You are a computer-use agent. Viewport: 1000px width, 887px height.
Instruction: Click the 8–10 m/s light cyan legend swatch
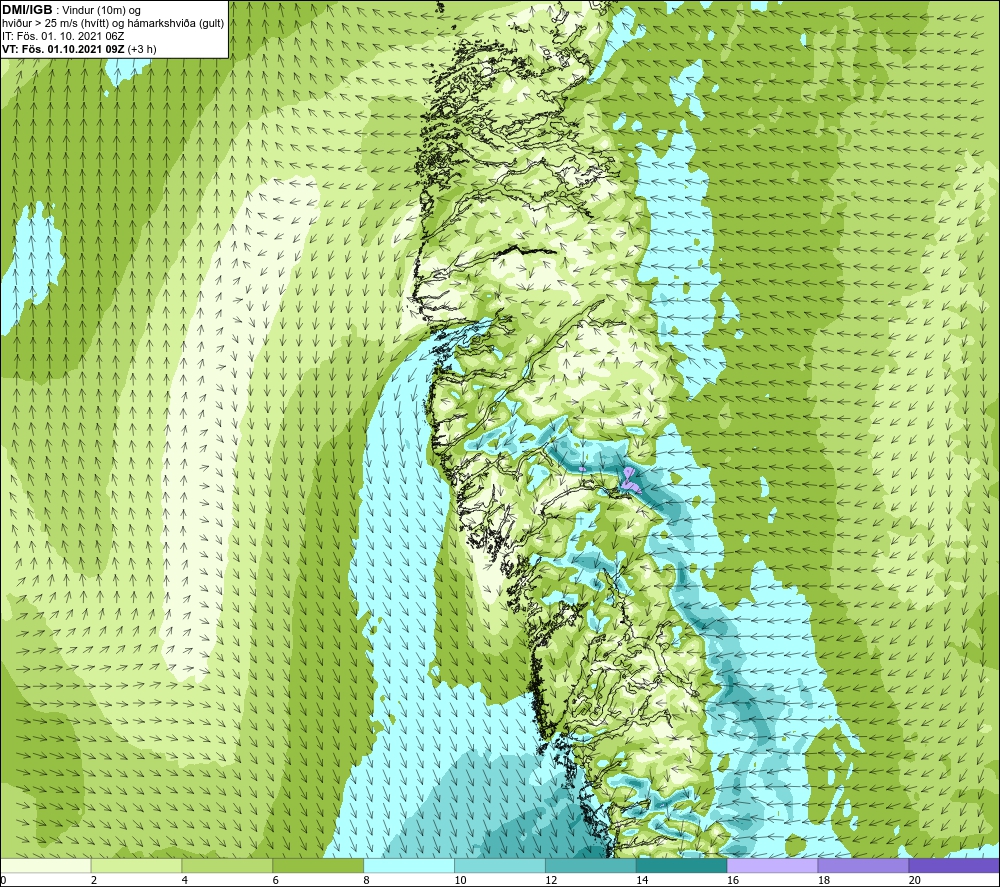pos(409,865)
